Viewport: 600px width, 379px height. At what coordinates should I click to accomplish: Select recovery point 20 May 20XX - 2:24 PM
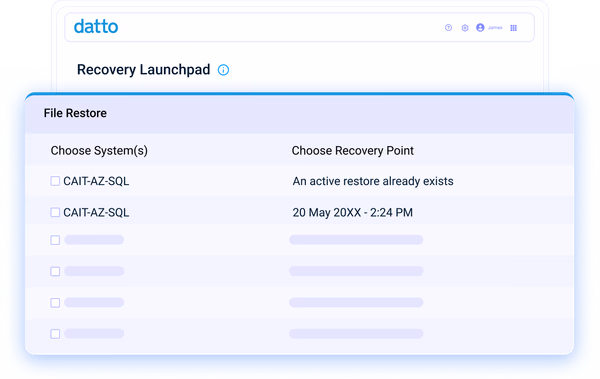coord(352,212)
